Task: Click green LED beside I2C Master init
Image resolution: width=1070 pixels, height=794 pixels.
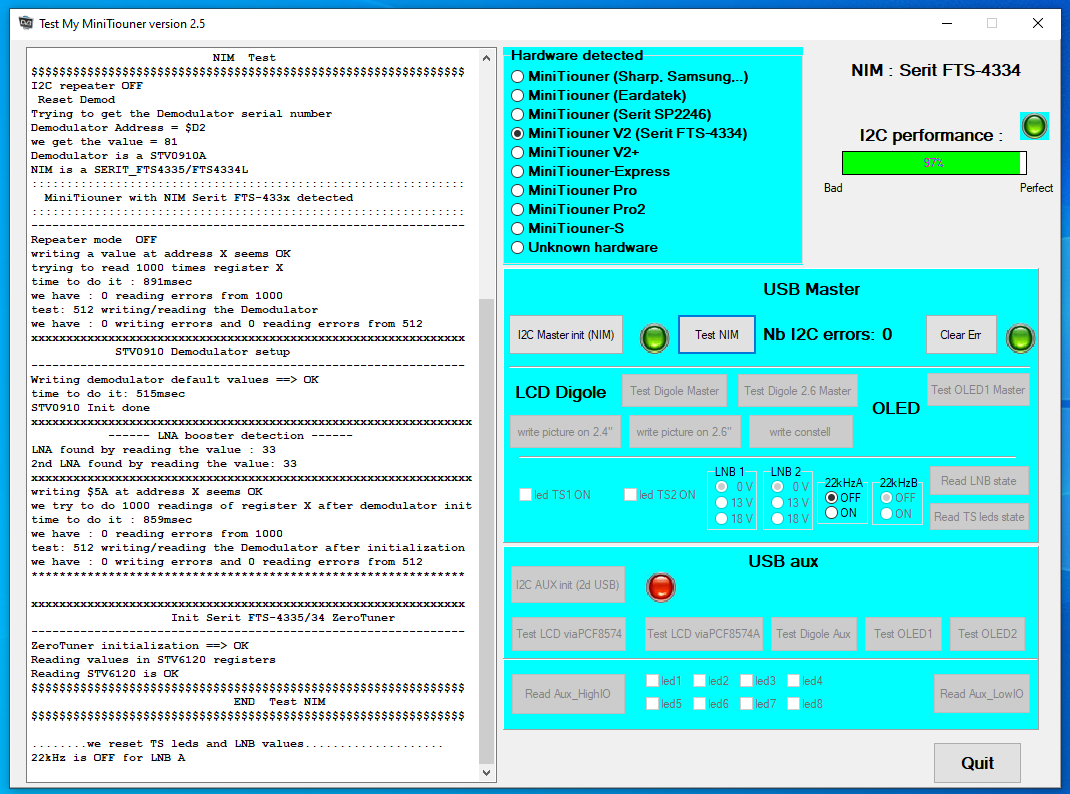Action: click(654, 337)
